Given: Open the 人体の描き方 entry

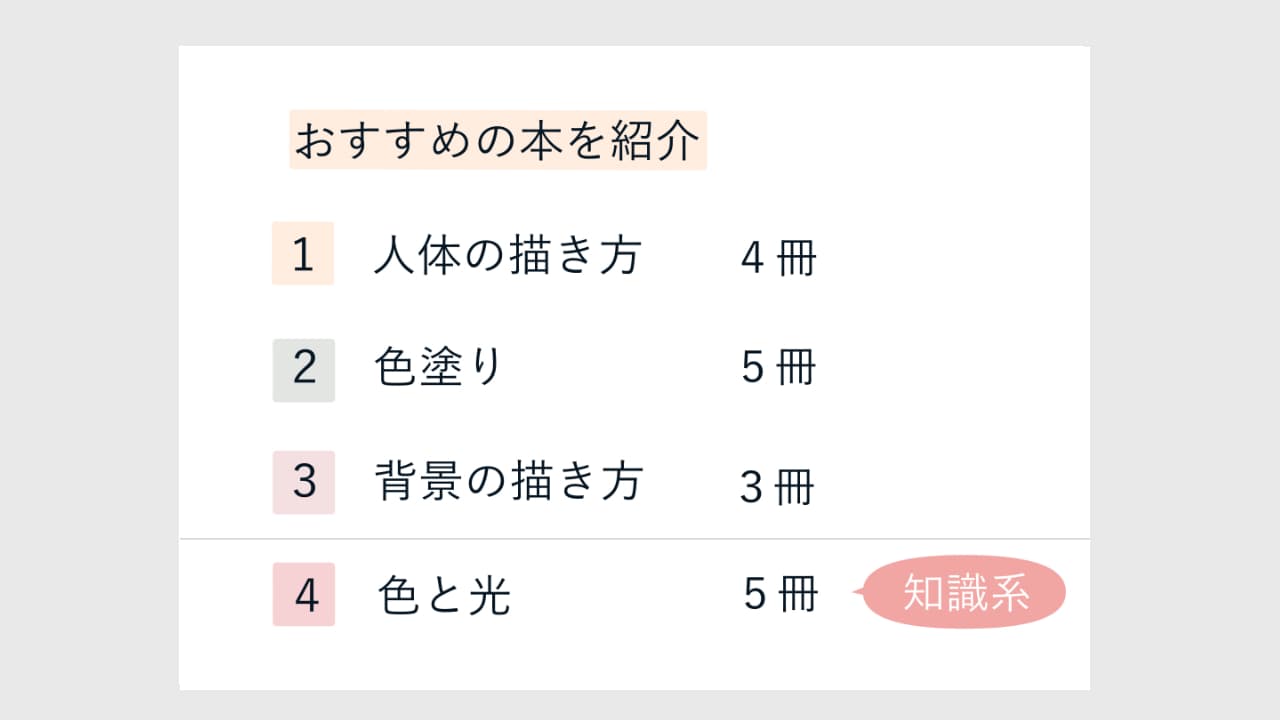Looking at the screenshot, I should pyautogui.click(x=507, y=256).
